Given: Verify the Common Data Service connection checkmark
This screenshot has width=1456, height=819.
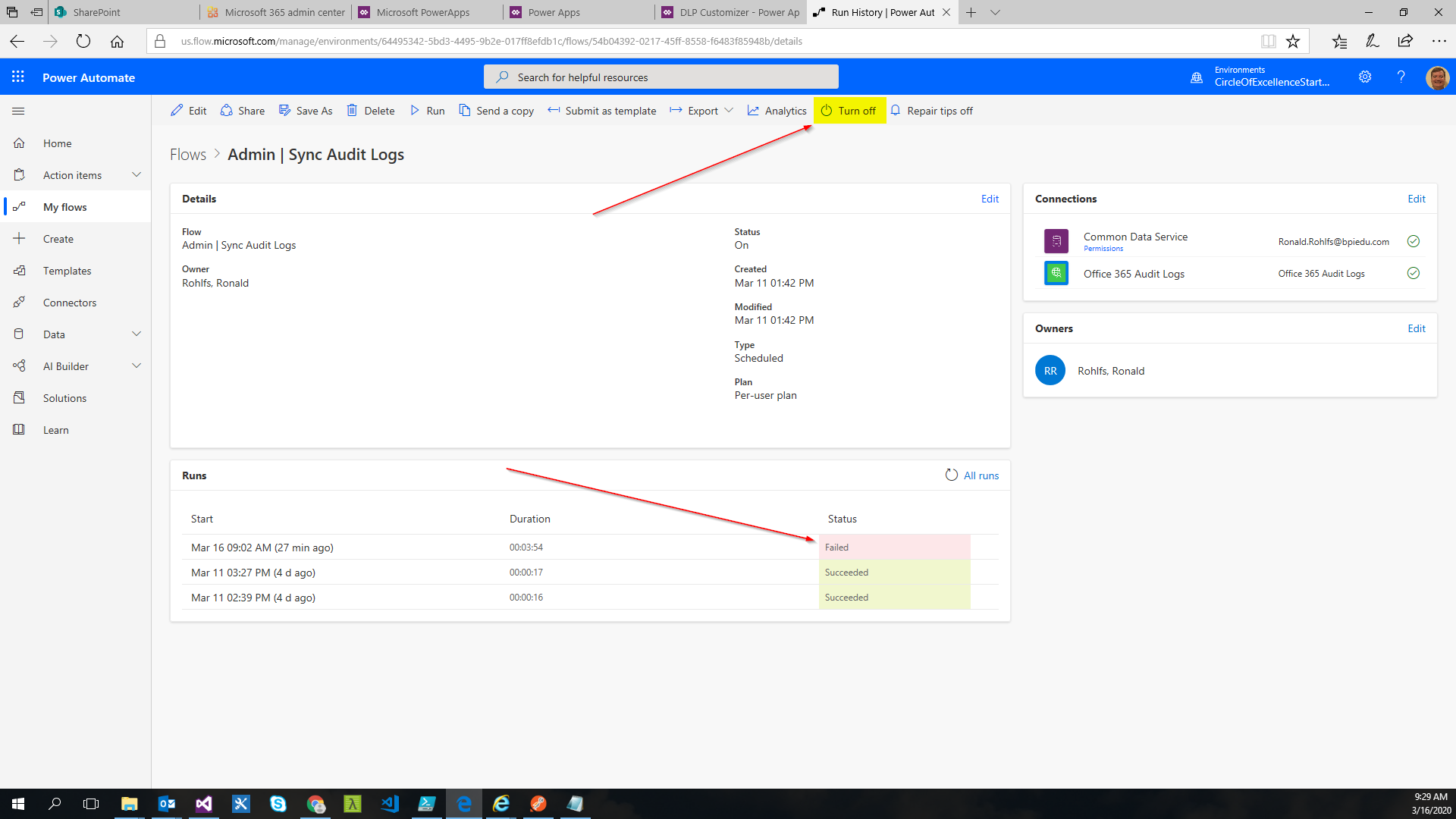Looking at the screenshot, I should pyautogui.click(x=1414, y=241).
